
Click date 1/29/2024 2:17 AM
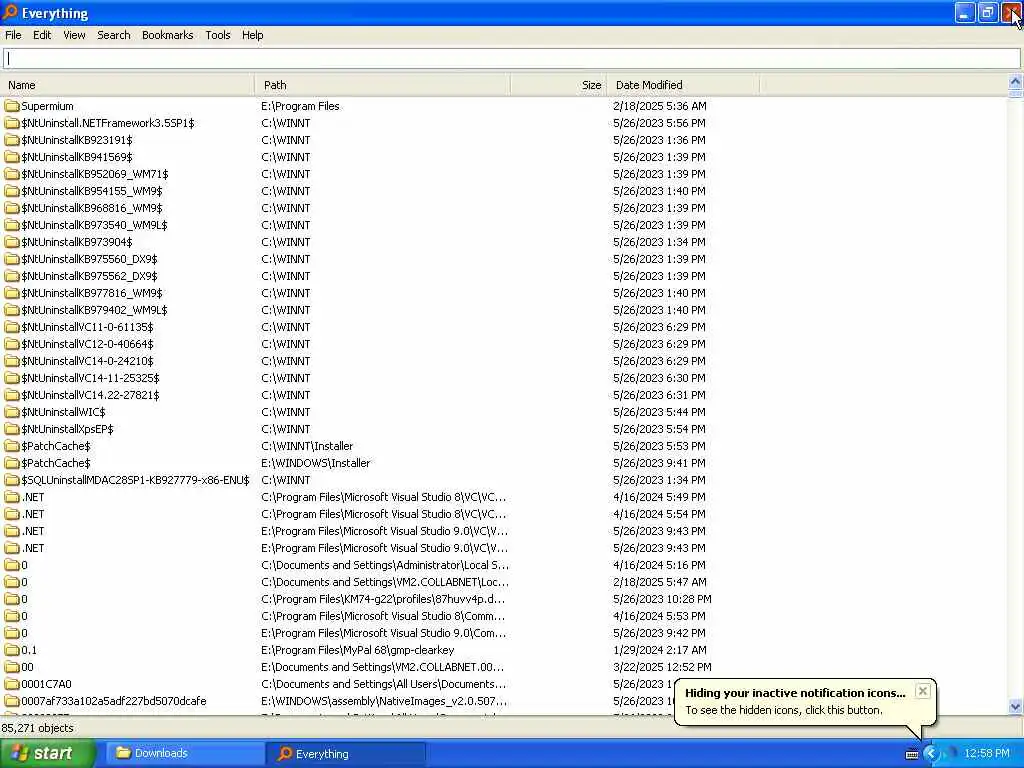[660, 650]
